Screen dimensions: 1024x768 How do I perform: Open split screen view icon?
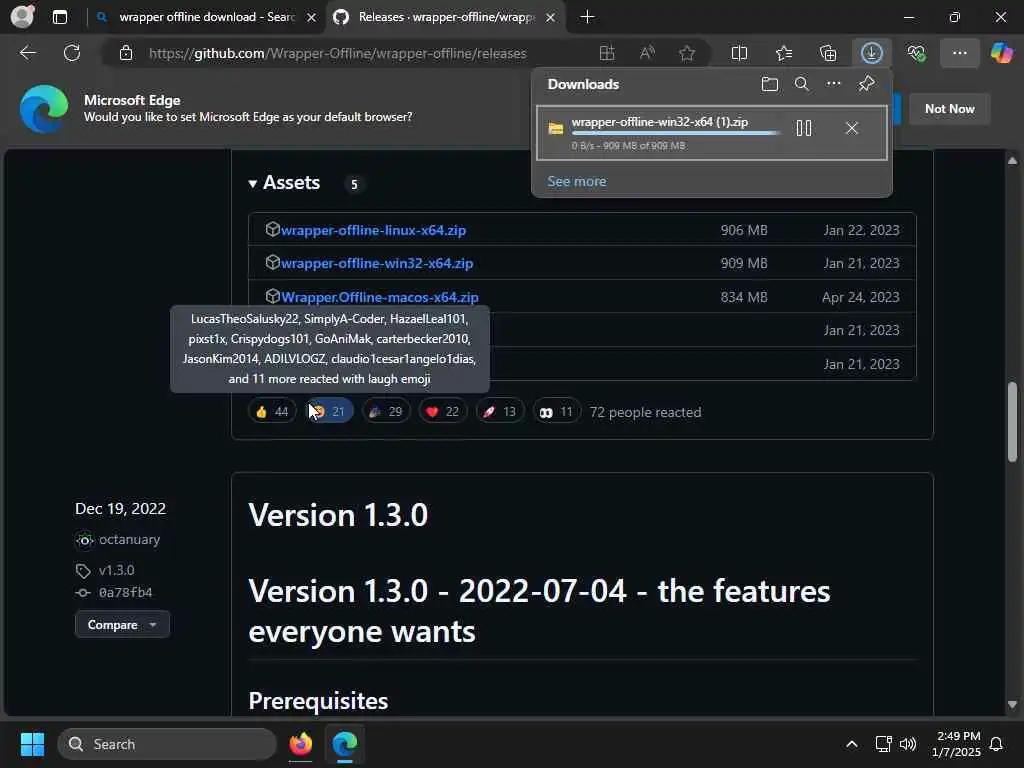[x=739, y=53]
